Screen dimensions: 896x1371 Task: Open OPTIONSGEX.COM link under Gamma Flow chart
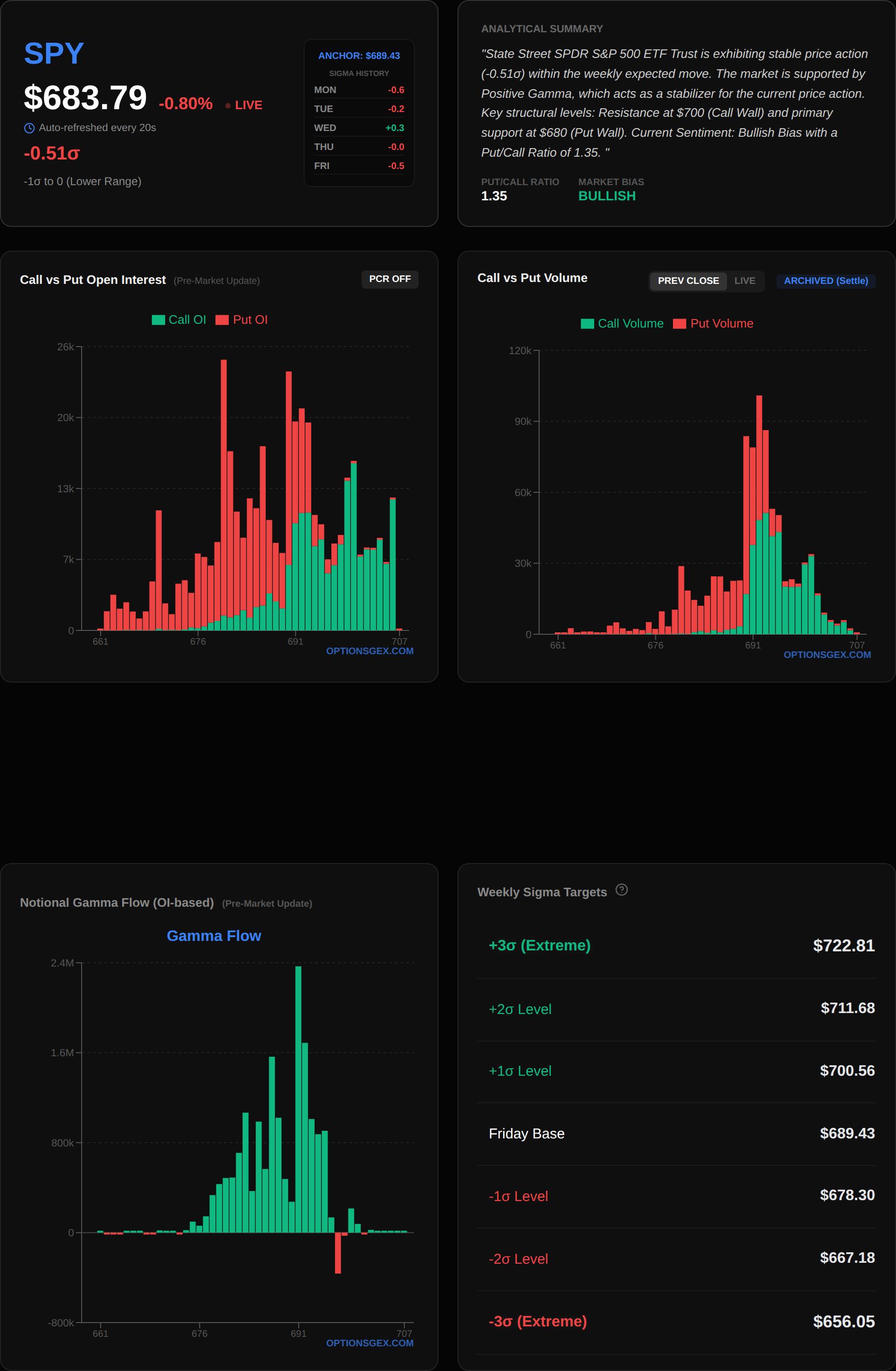pyautogui.click(x=370, y=1343)
